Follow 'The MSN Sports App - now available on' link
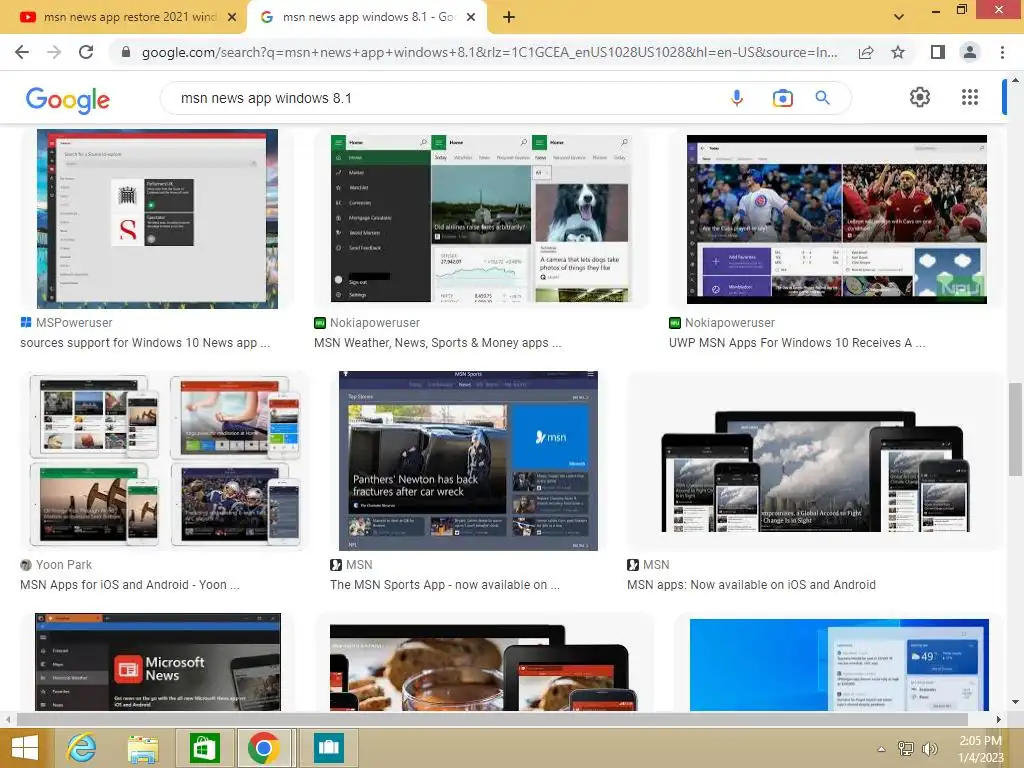1024x768 pixels. (445, 584)
